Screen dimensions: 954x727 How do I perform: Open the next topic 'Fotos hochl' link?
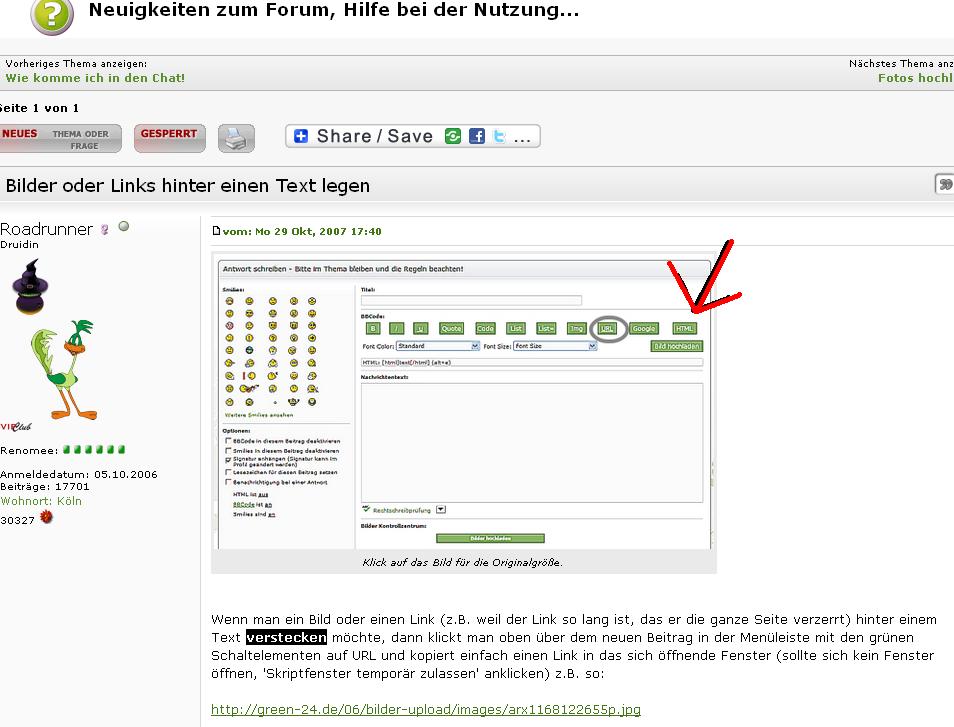(x=914, y=77)
